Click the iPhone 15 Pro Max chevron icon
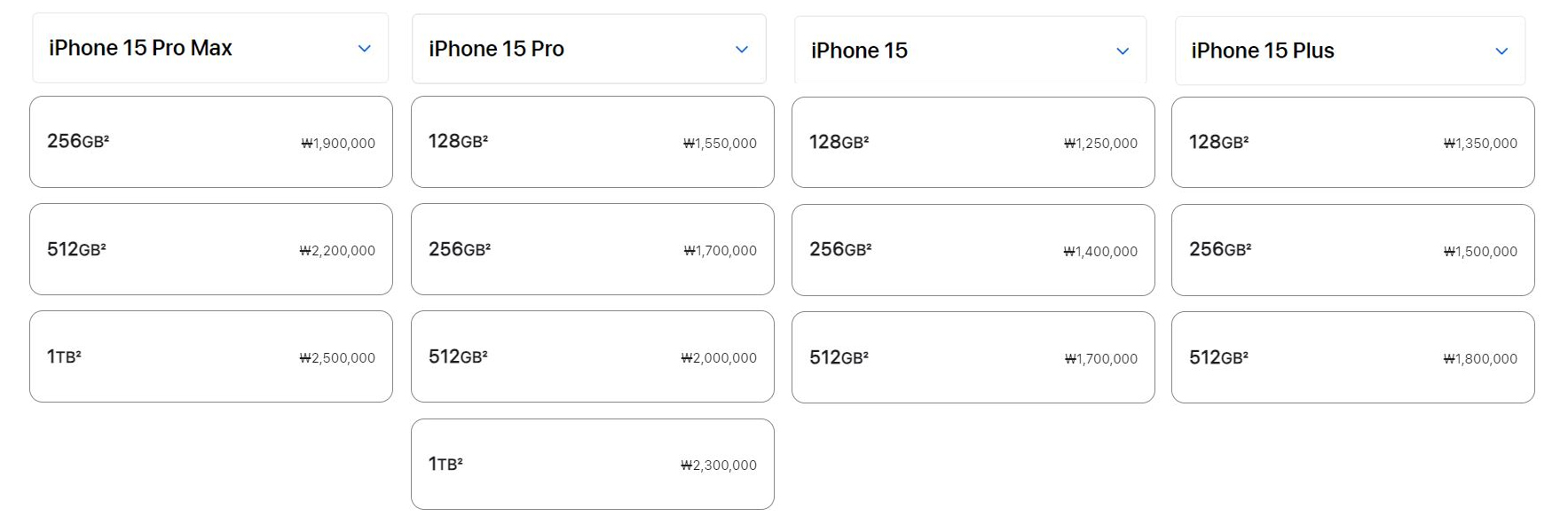This screenshot has height=532, width=1568. 364,49
